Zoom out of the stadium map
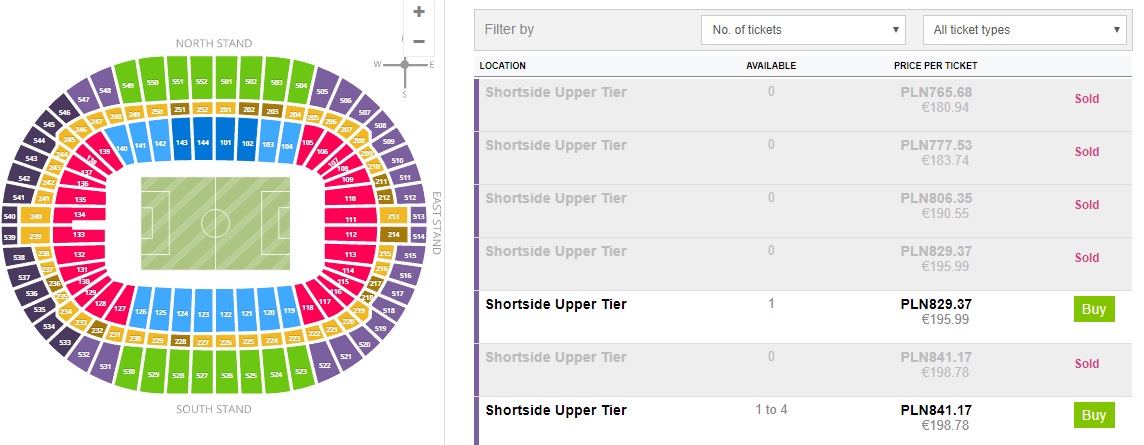Screen dimensions: 1144x445 pyautogui.click(x=419, y=41)
